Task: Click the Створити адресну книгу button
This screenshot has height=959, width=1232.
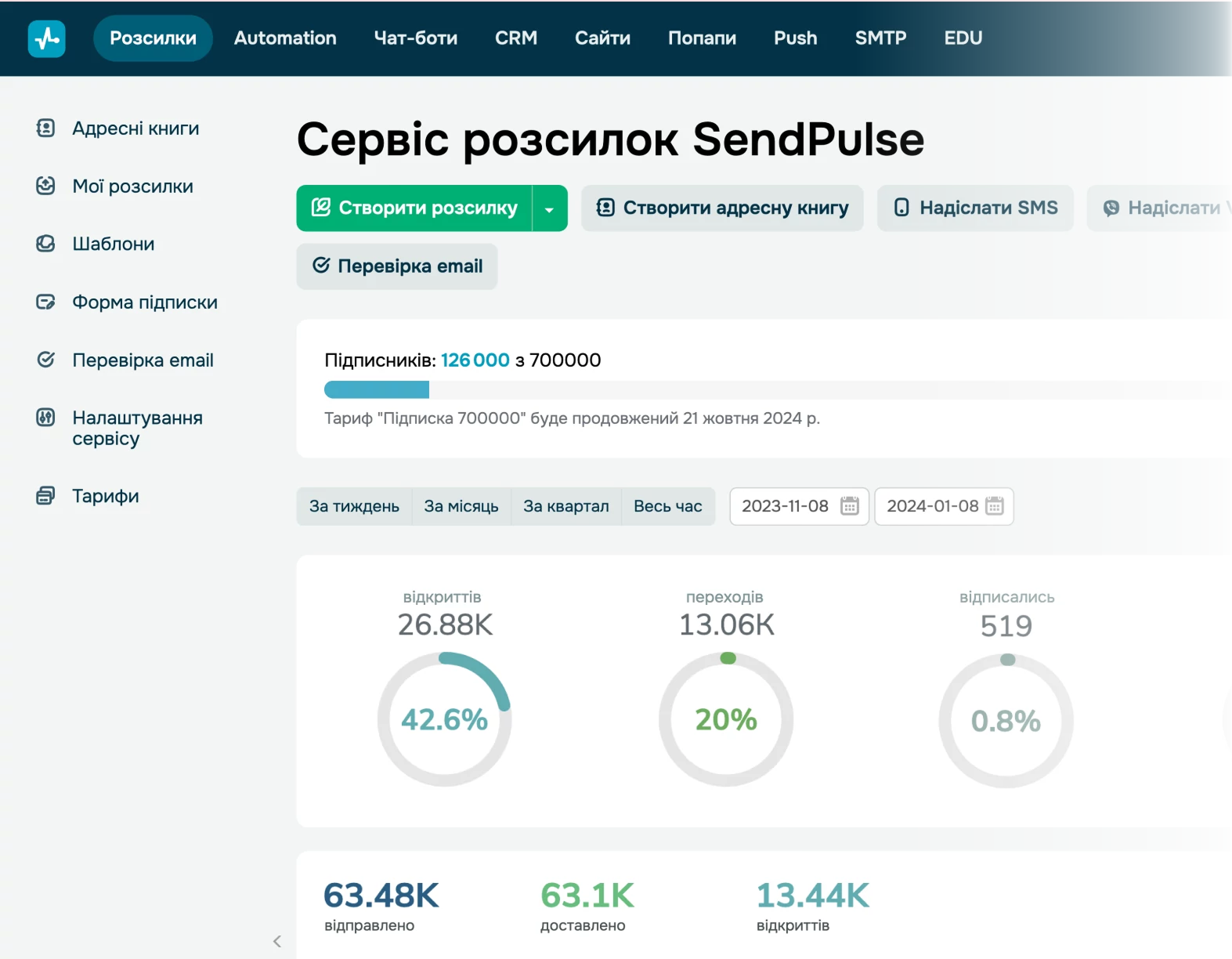Action: point(721,208)
